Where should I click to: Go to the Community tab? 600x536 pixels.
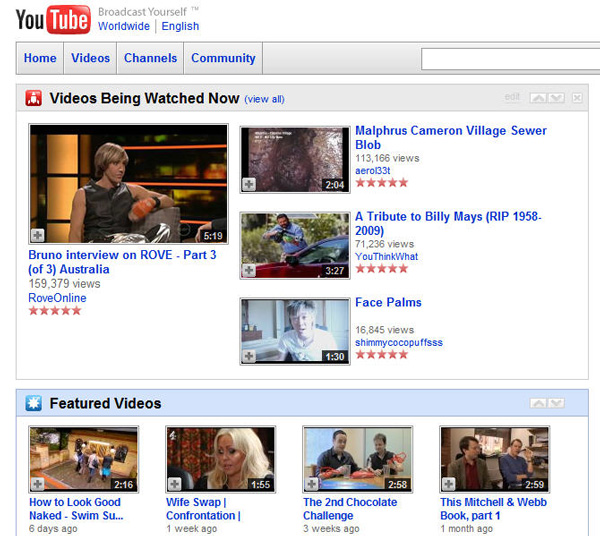pos(223,58)
